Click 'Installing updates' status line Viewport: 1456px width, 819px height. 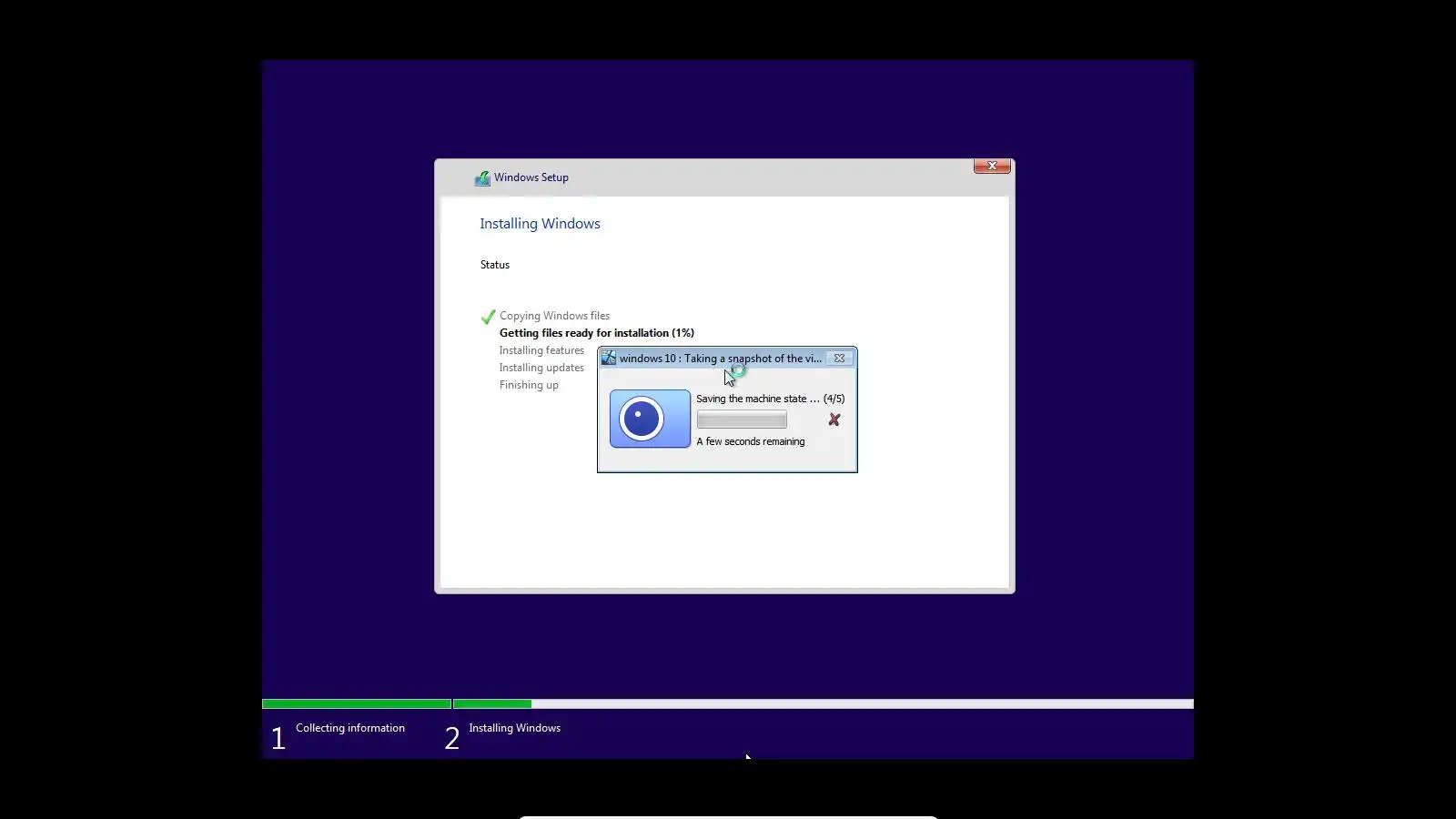tap(541, 368)
